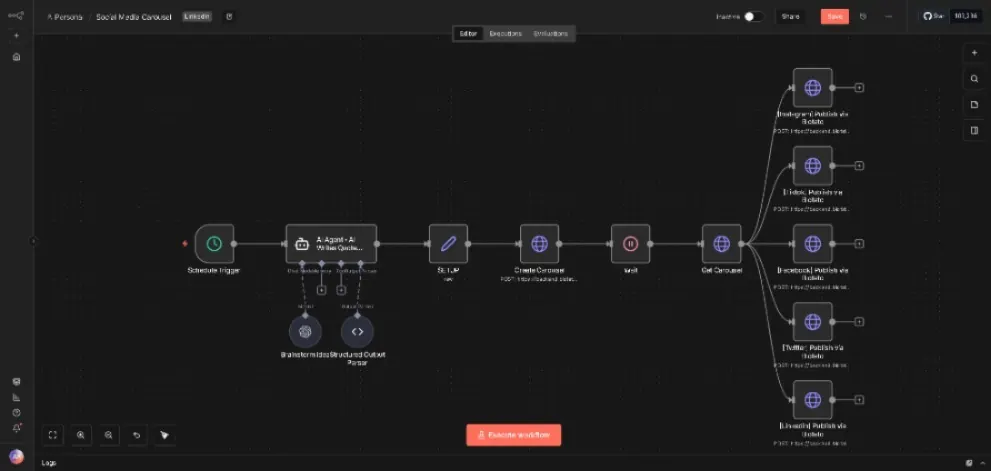991x471 pixels.
Task: Open the Brainstorm Idea OpenAI model node
Action: [x=305, y=331]
